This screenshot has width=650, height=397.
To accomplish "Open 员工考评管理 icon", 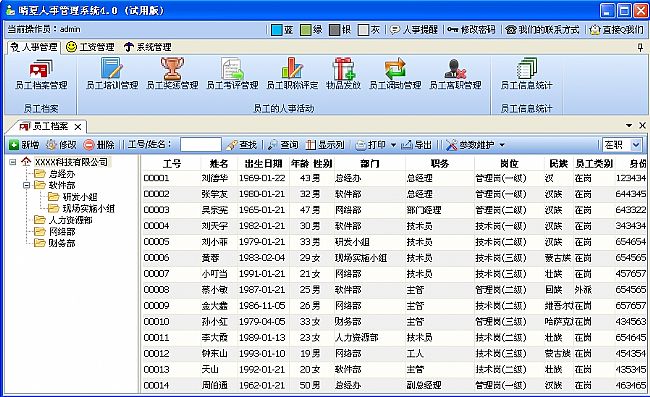I will pyautogui.click(x=232, y=75).
